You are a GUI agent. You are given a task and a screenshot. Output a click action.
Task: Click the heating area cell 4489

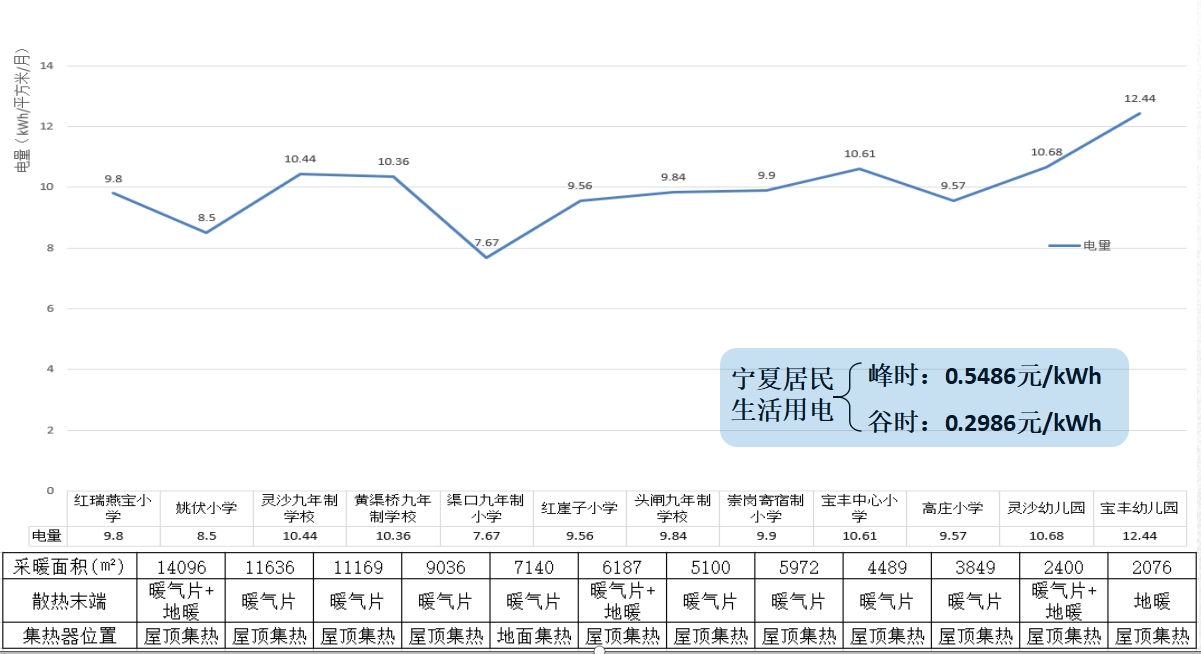point(887,566)
